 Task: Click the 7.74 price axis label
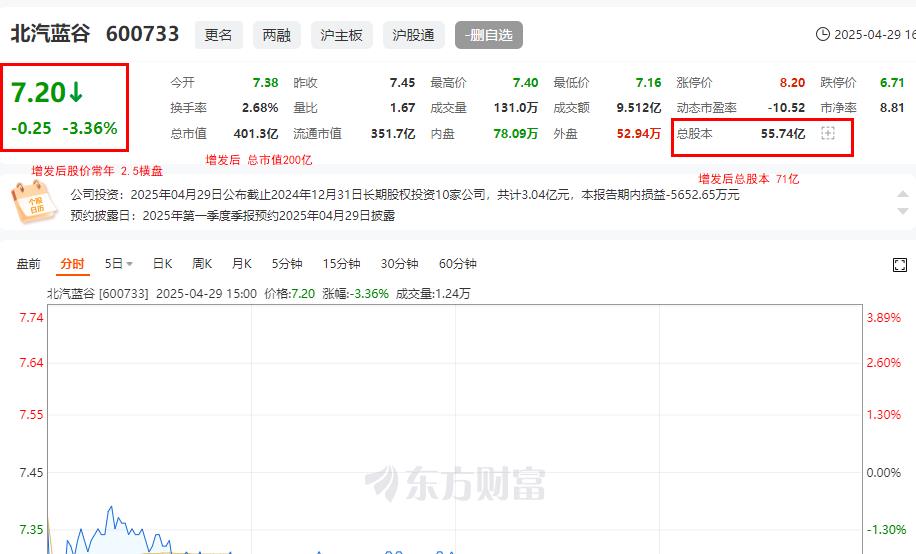click(31, 318)
